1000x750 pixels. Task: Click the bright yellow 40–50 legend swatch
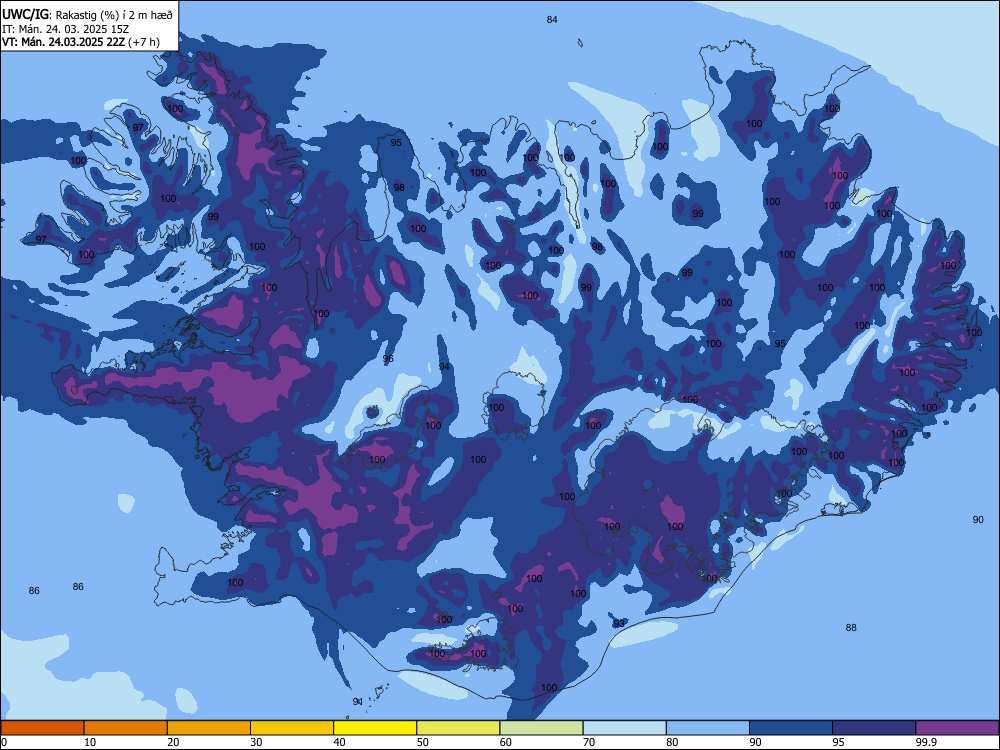375,728
